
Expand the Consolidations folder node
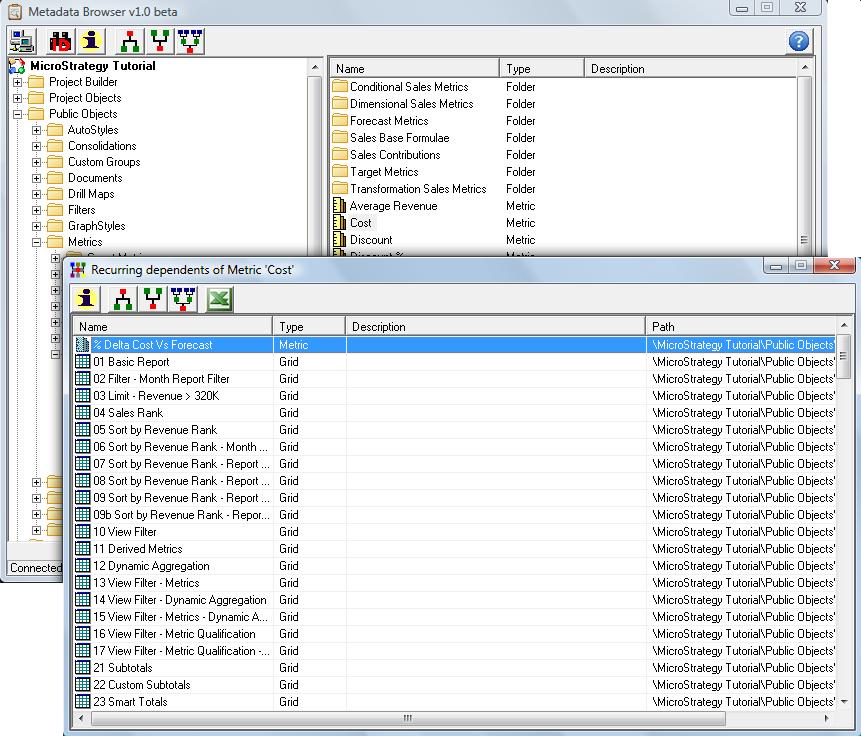click(36, 146)
